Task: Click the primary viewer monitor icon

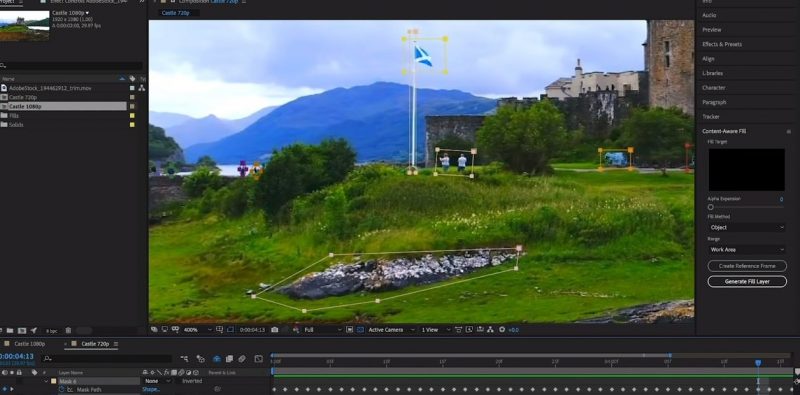Action: pos(164,330)
